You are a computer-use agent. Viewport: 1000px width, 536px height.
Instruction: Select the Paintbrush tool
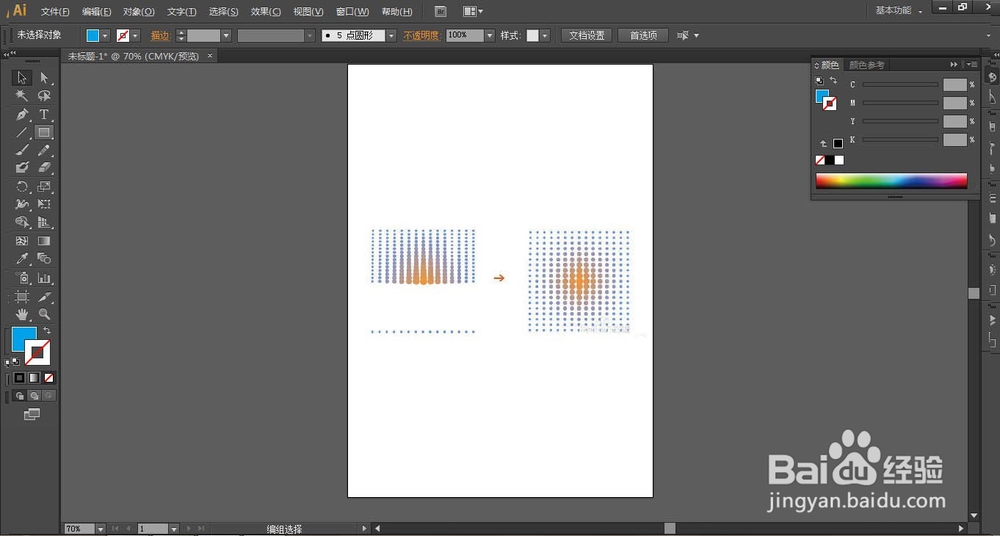22,150
